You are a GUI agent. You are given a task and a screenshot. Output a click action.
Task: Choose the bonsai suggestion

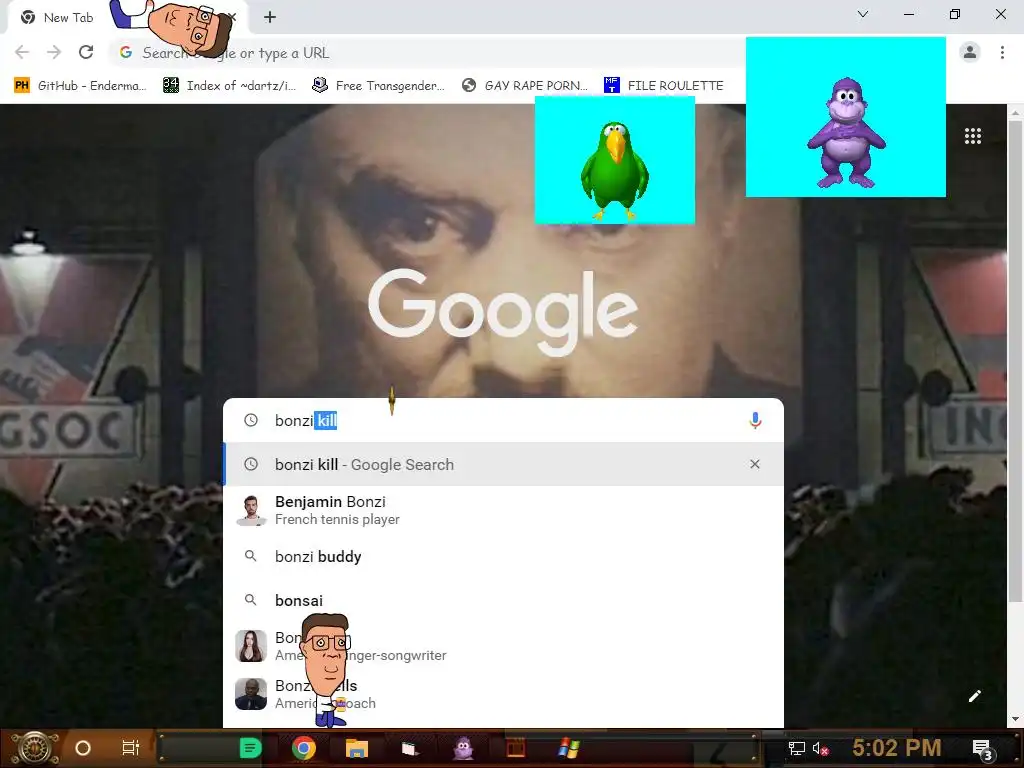[503, 600]
